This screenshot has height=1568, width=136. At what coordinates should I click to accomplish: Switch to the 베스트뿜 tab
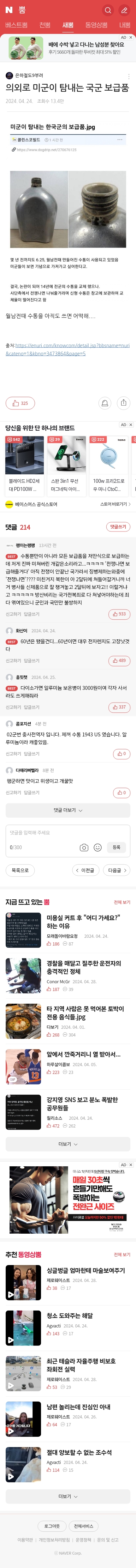(17, 25)
